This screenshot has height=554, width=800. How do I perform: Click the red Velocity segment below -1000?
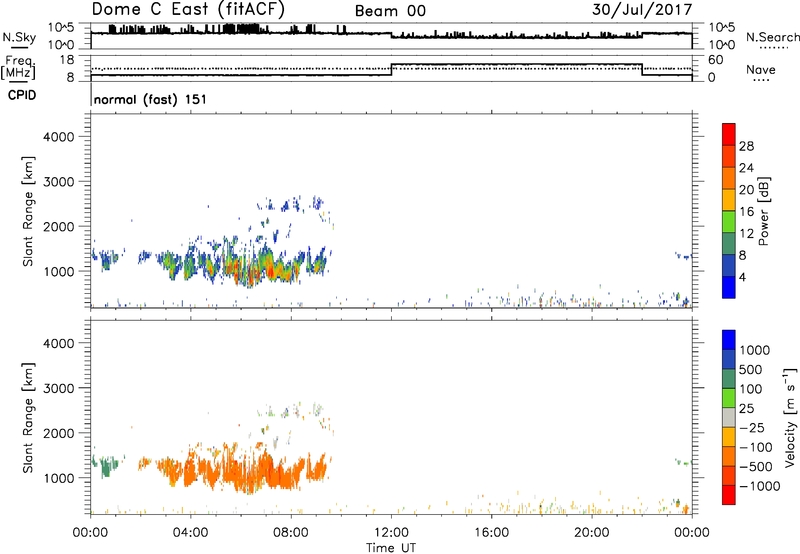(x=729, y=495)
